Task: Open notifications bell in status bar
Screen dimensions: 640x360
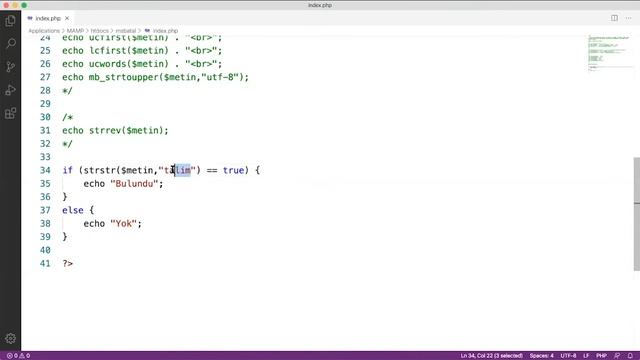Action: 630,356
